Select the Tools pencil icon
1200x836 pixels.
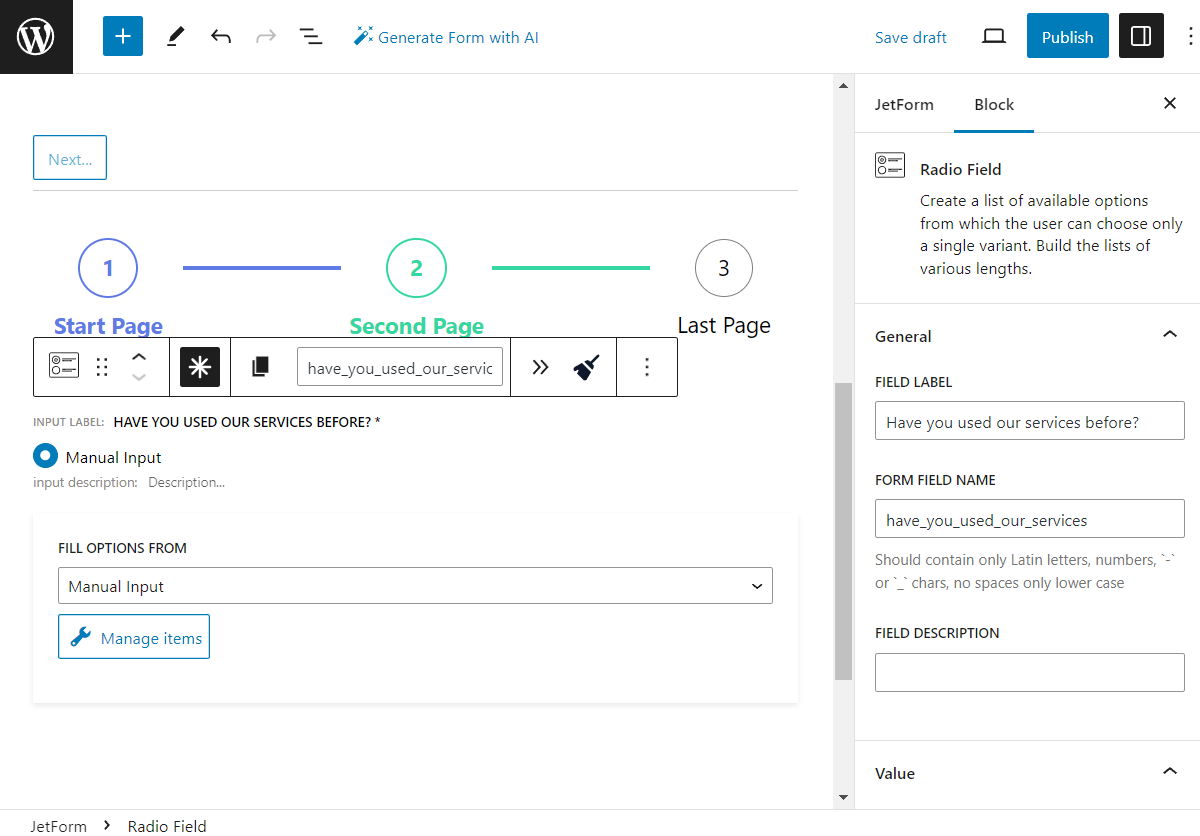(x=175, y=36)
